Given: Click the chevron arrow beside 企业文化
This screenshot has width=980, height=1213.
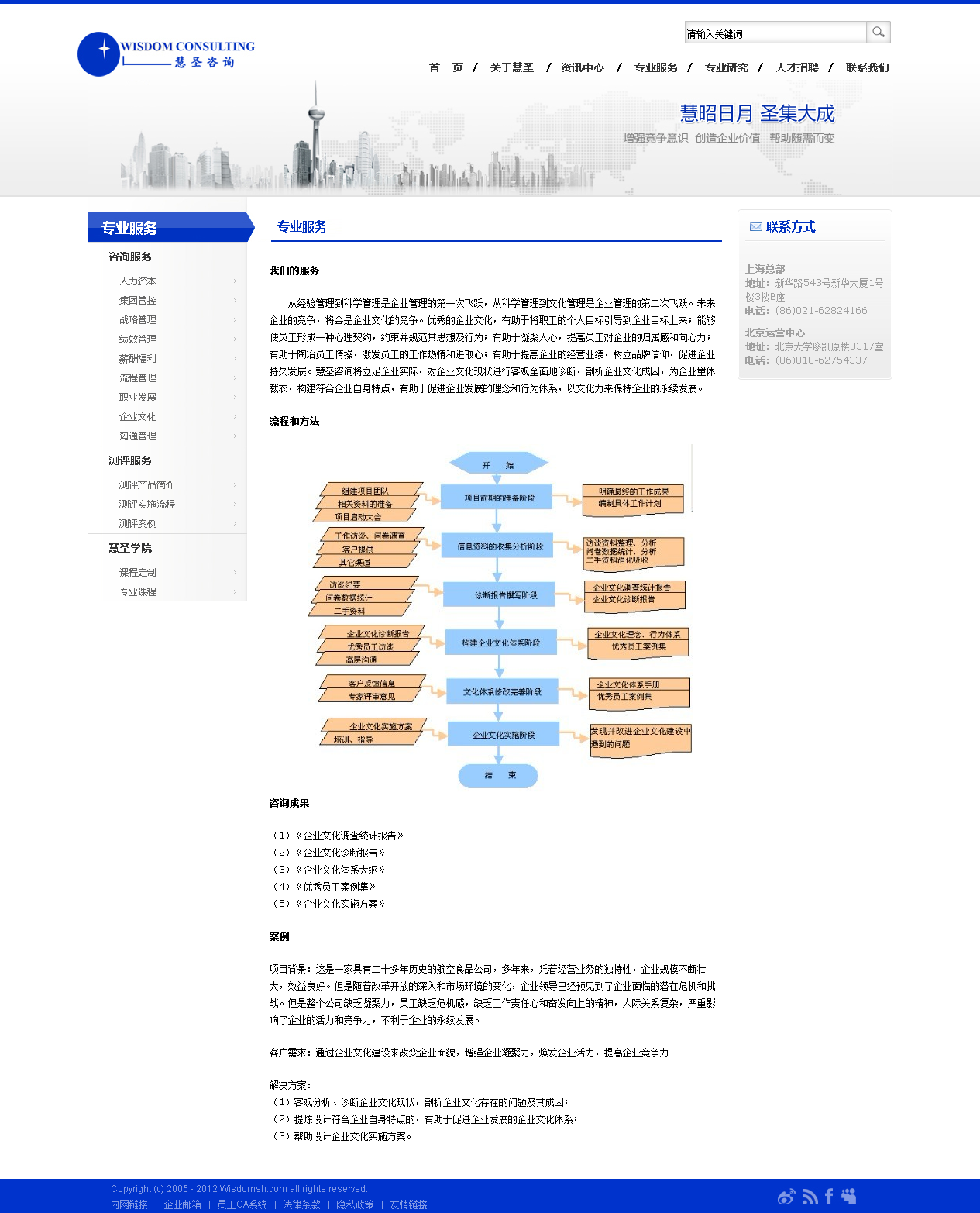Looking at the screenshot, I should (235, 417).
